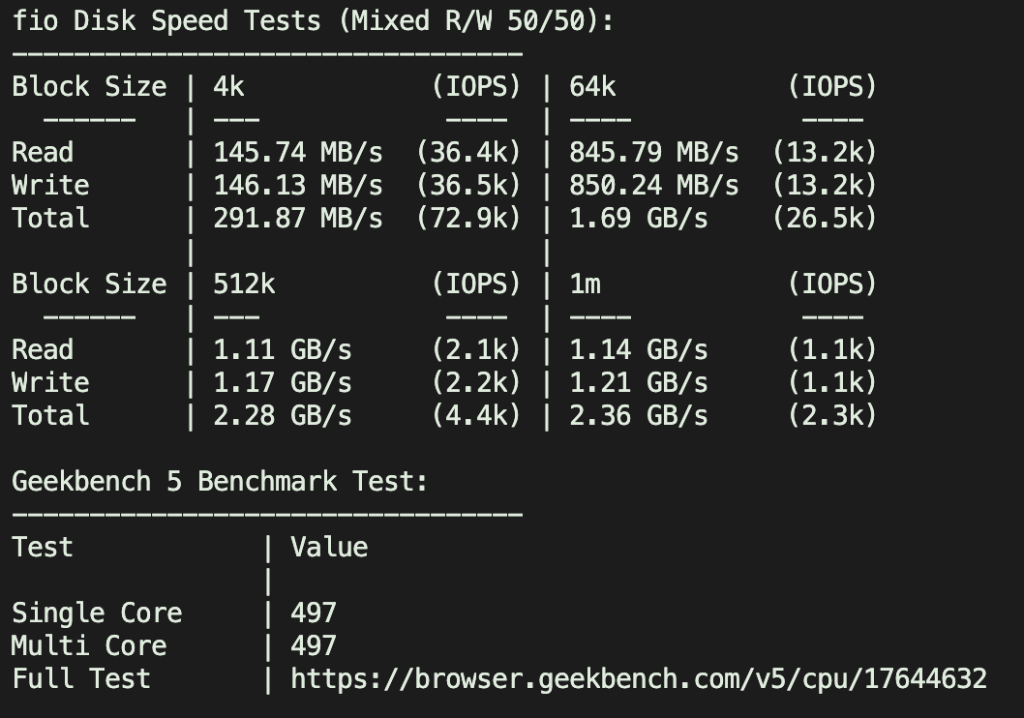Click the 512k block size column header
The height and width of the screenshot is (718, 1024).
pos(244,284)
